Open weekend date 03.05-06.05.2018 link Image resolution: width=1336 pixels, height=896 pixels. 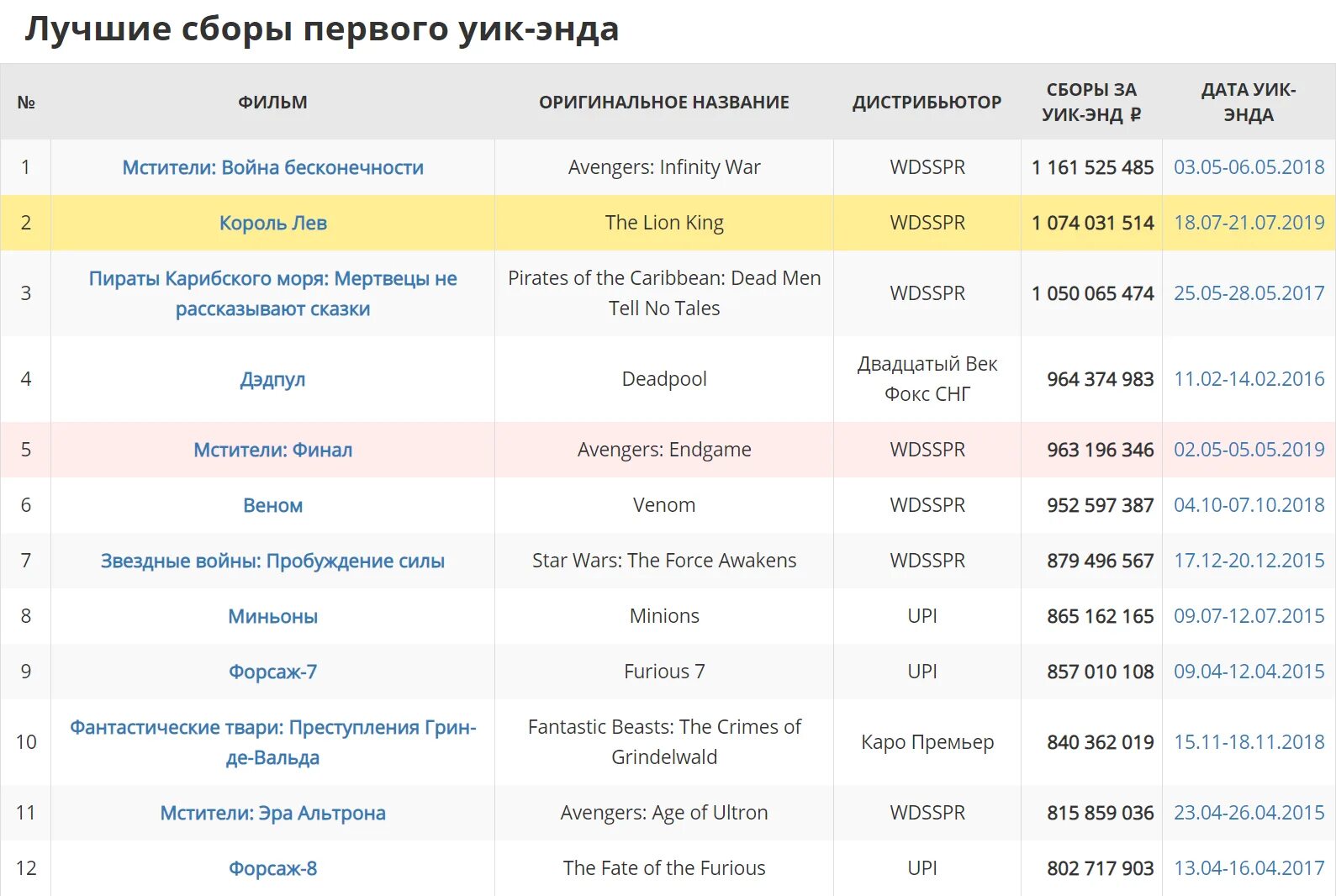1249,167
